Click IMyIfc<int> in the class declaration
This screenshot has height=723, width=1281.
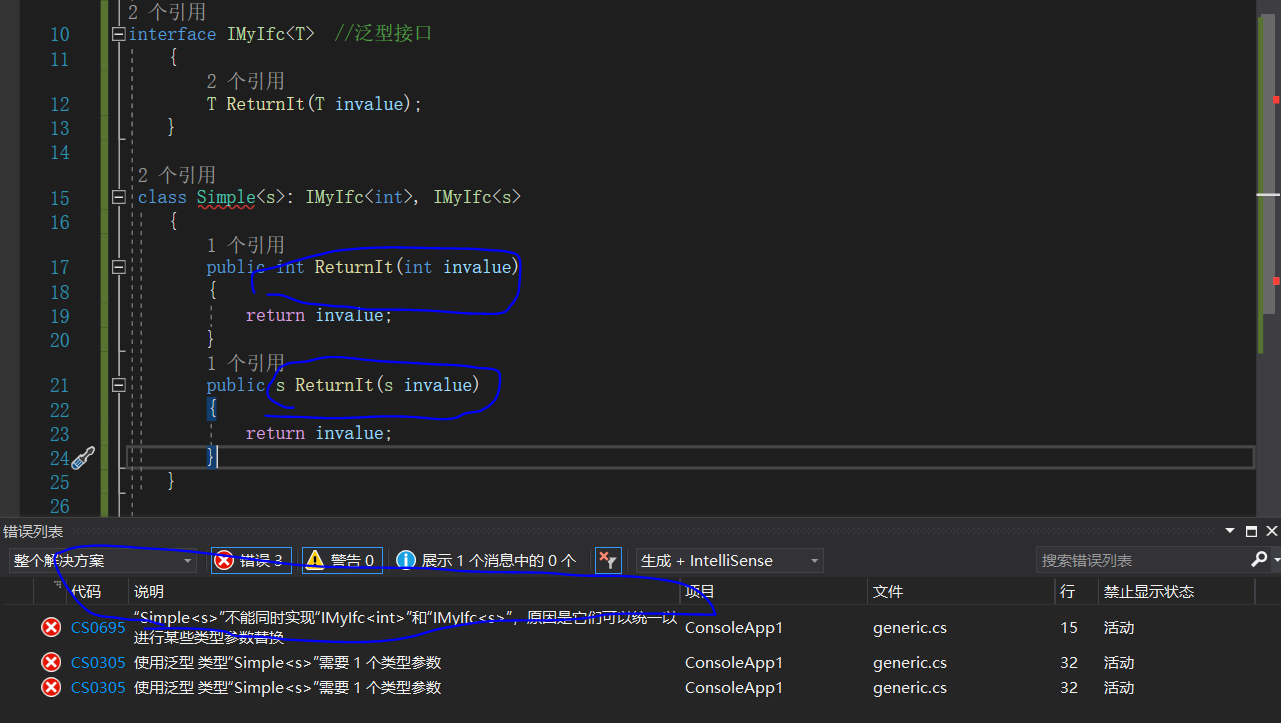pyautogui.click(x=359, y=198)
